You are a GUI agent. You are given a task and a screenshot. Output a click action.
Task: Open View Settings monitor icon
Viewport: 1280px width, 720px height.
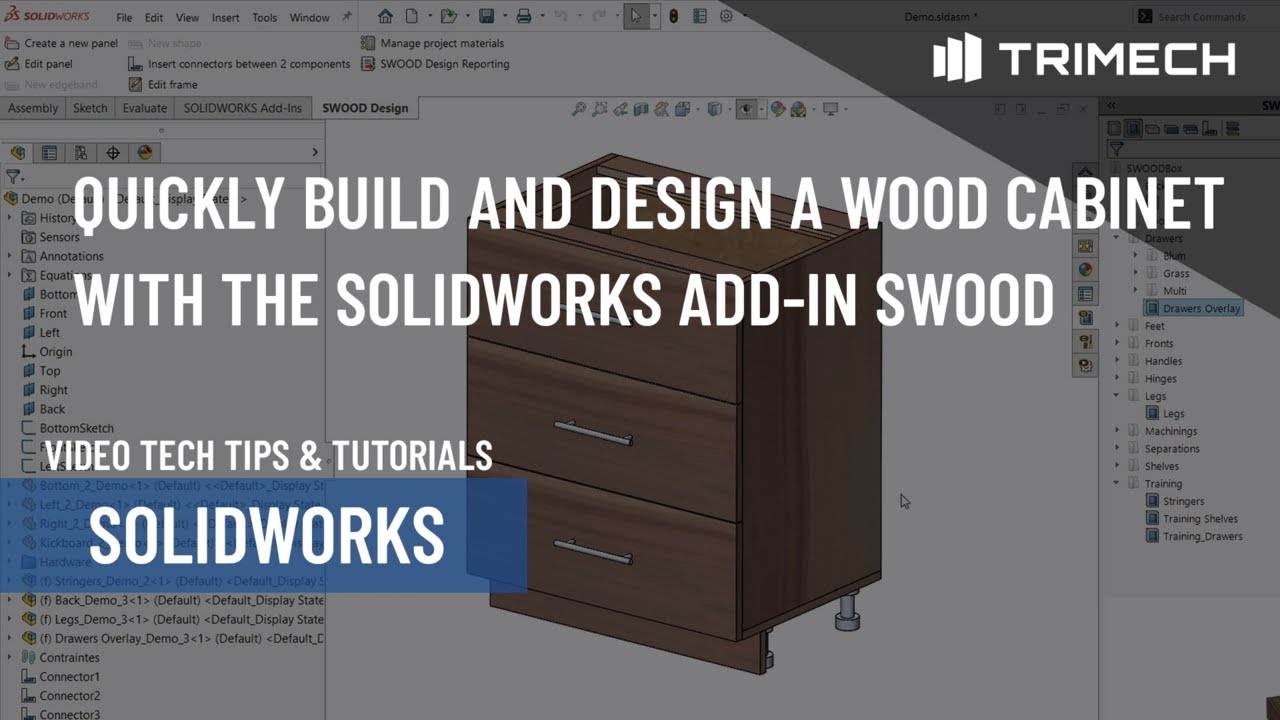(x=830, y=109)
